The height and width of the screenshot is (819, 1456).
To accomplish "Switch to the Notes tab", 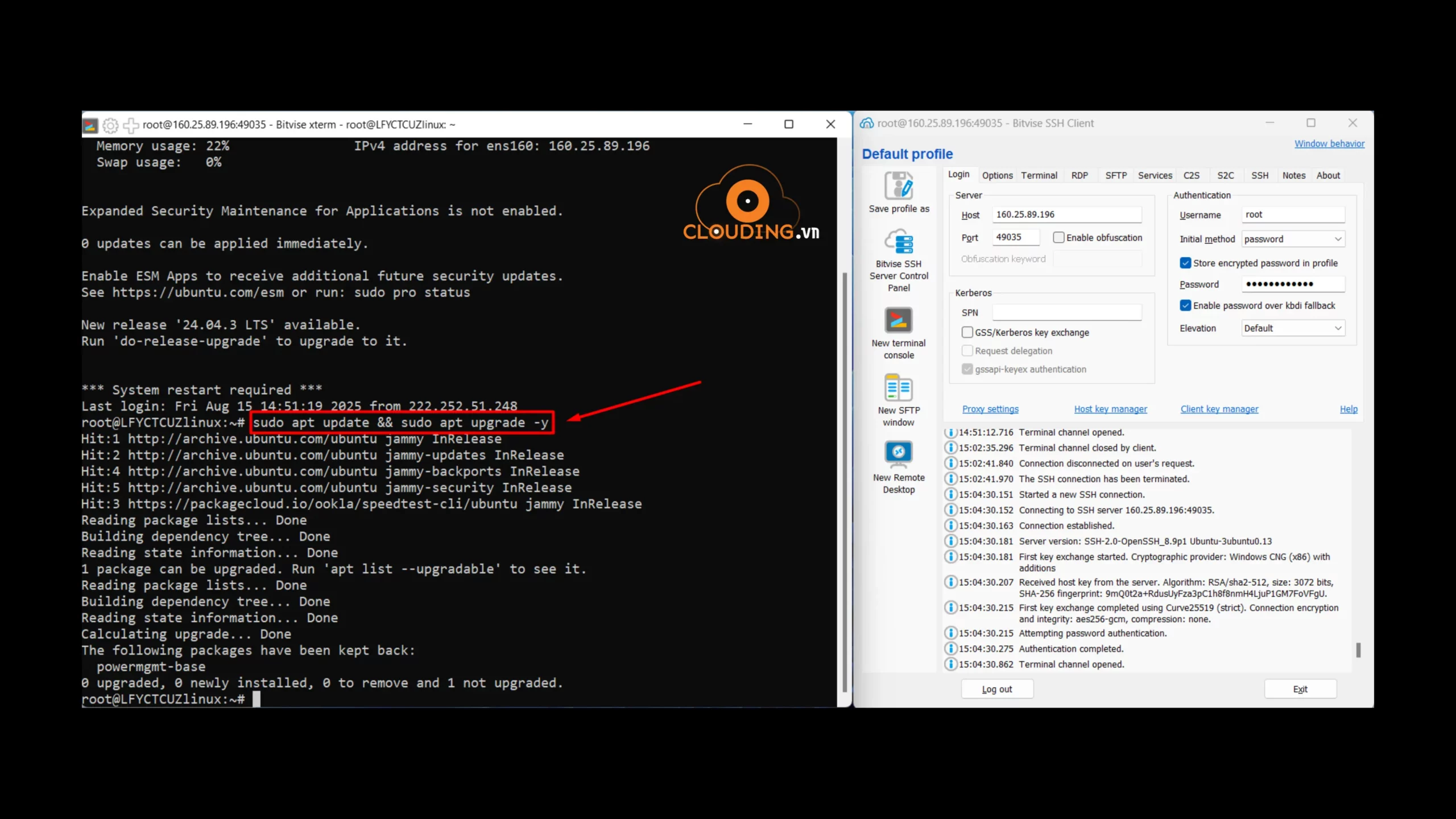I will pyautogui.click(x=1293, y=176).
